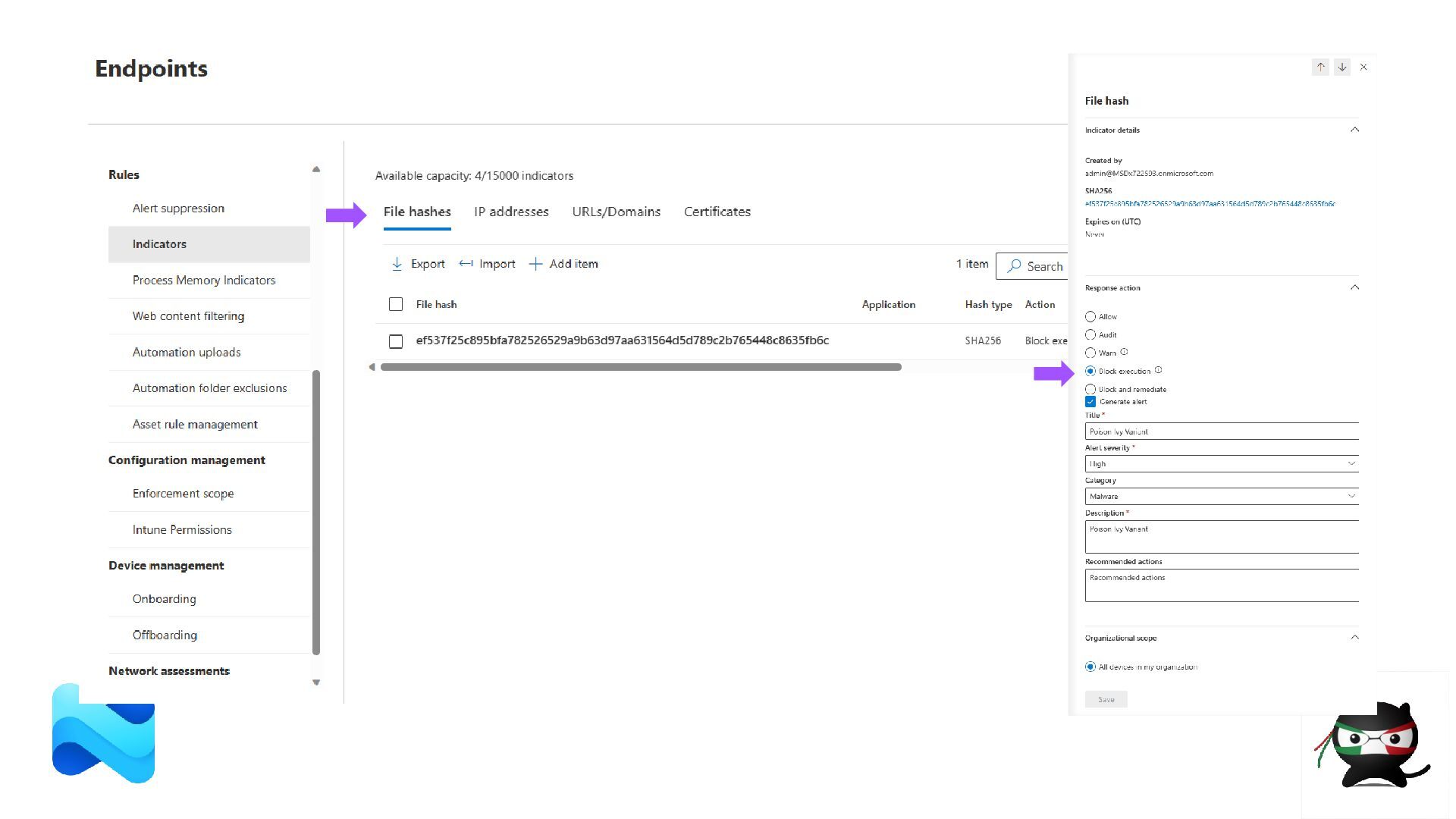Image resolution: width=1456 pixels, height=819 pixels.
Task: Select Block and remediate option
Action: (1090, 389)
